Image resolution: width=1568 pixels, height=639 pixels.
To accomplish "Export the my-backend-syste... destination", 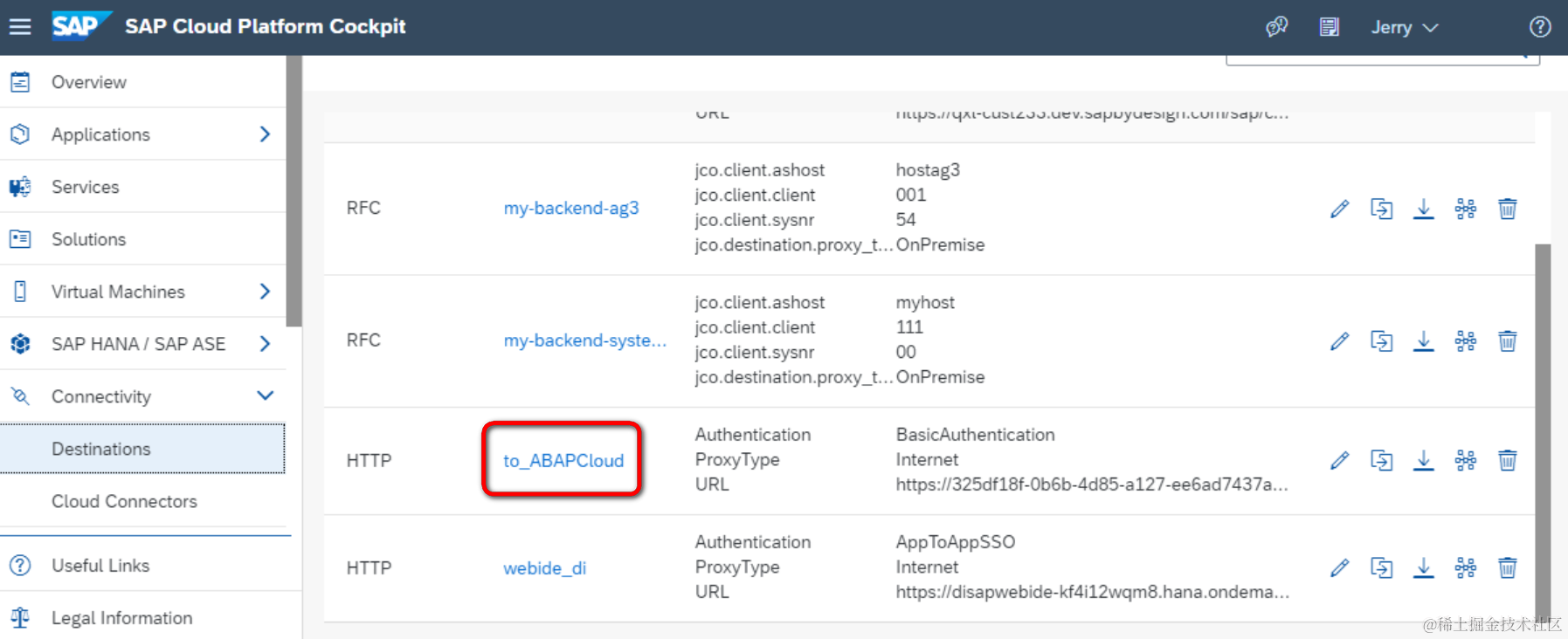I will (1424, 340).
